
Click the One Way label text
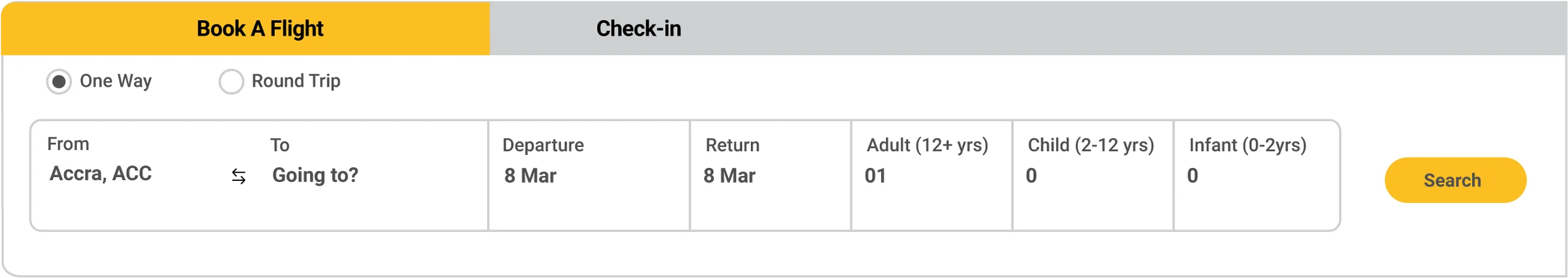116,81
